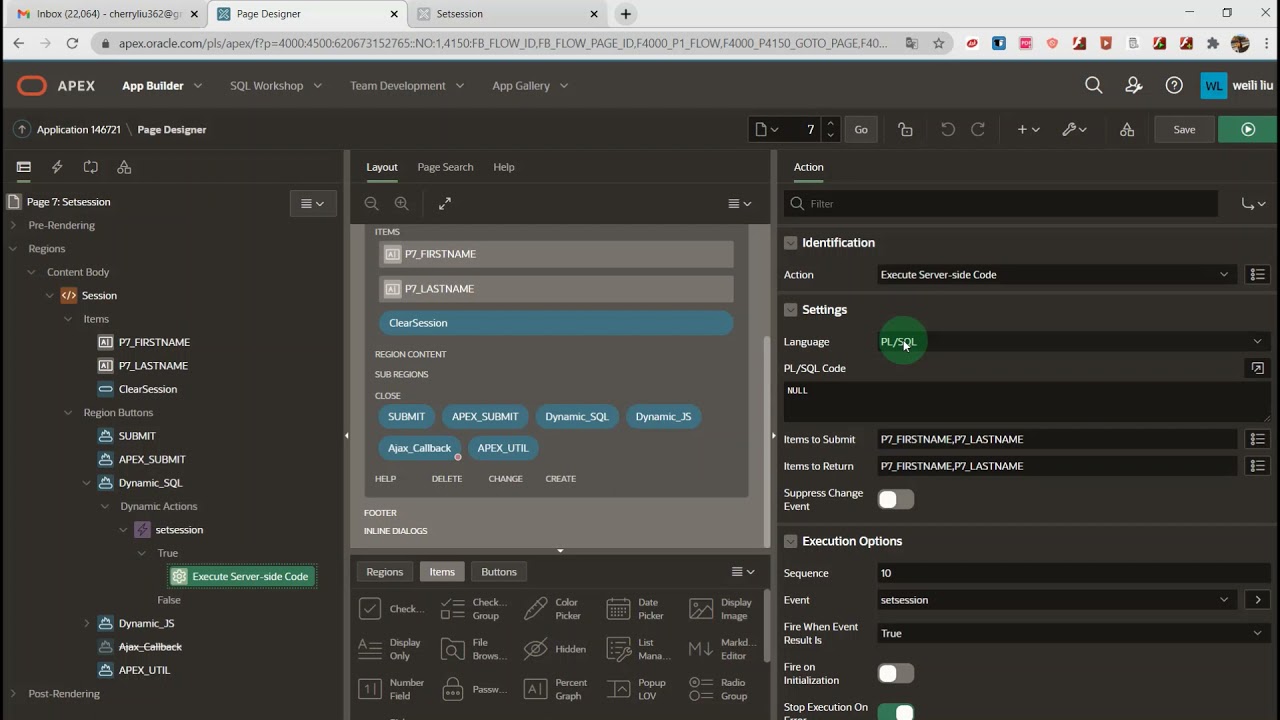Screen dimensions: 1280x720
Task: Open the Team Development menu
Action: click(x=407, y=86)
